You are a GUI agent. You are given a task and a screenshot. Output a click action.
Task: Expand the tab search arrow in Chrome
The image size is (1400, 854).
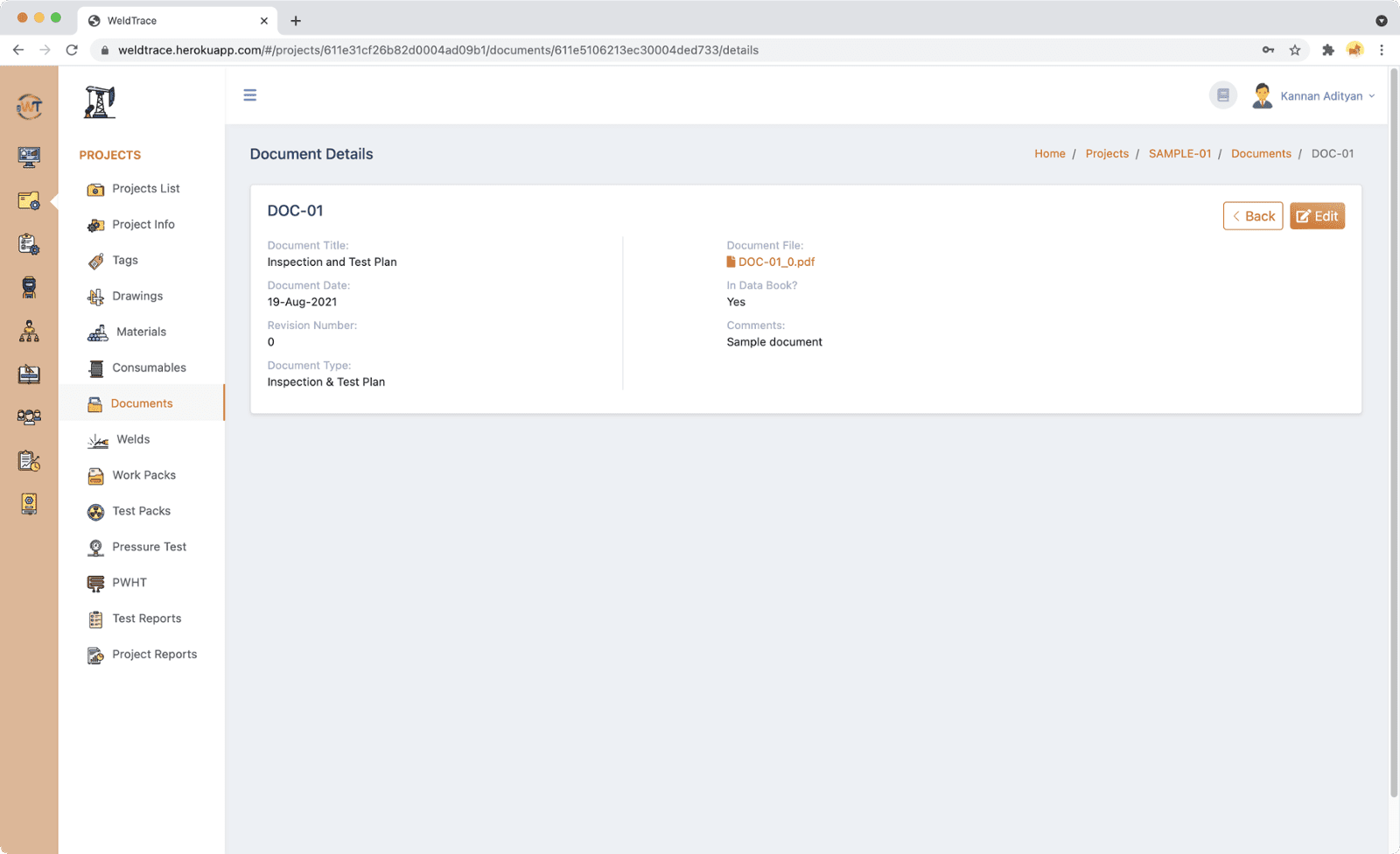[x=1381, y=20]
